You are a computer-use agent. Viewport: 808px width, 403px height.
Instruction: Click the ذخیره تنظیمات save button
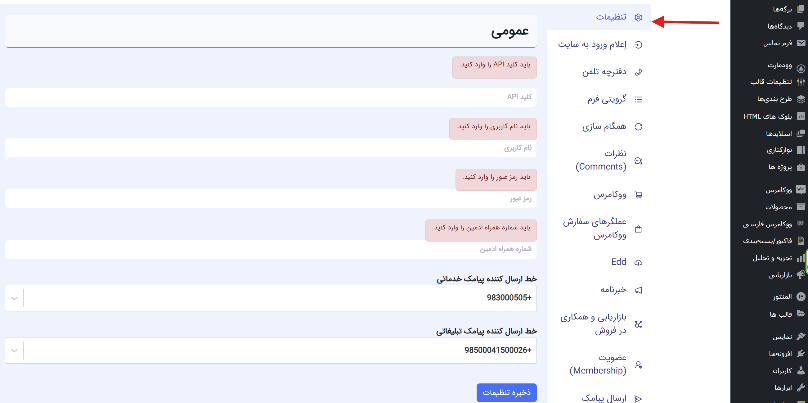[x=507, y=393]
